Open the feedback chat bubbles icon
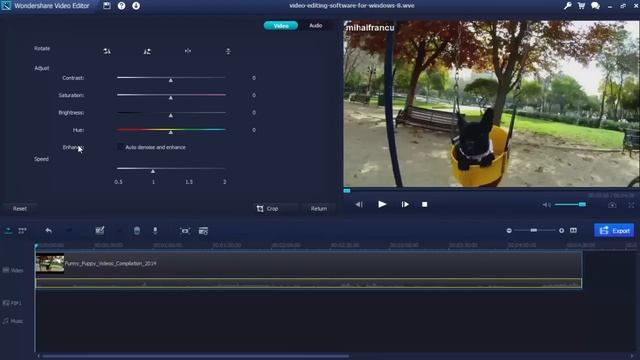Image resolution: width=640 pixels, height=360 pixels. point(596,6)
